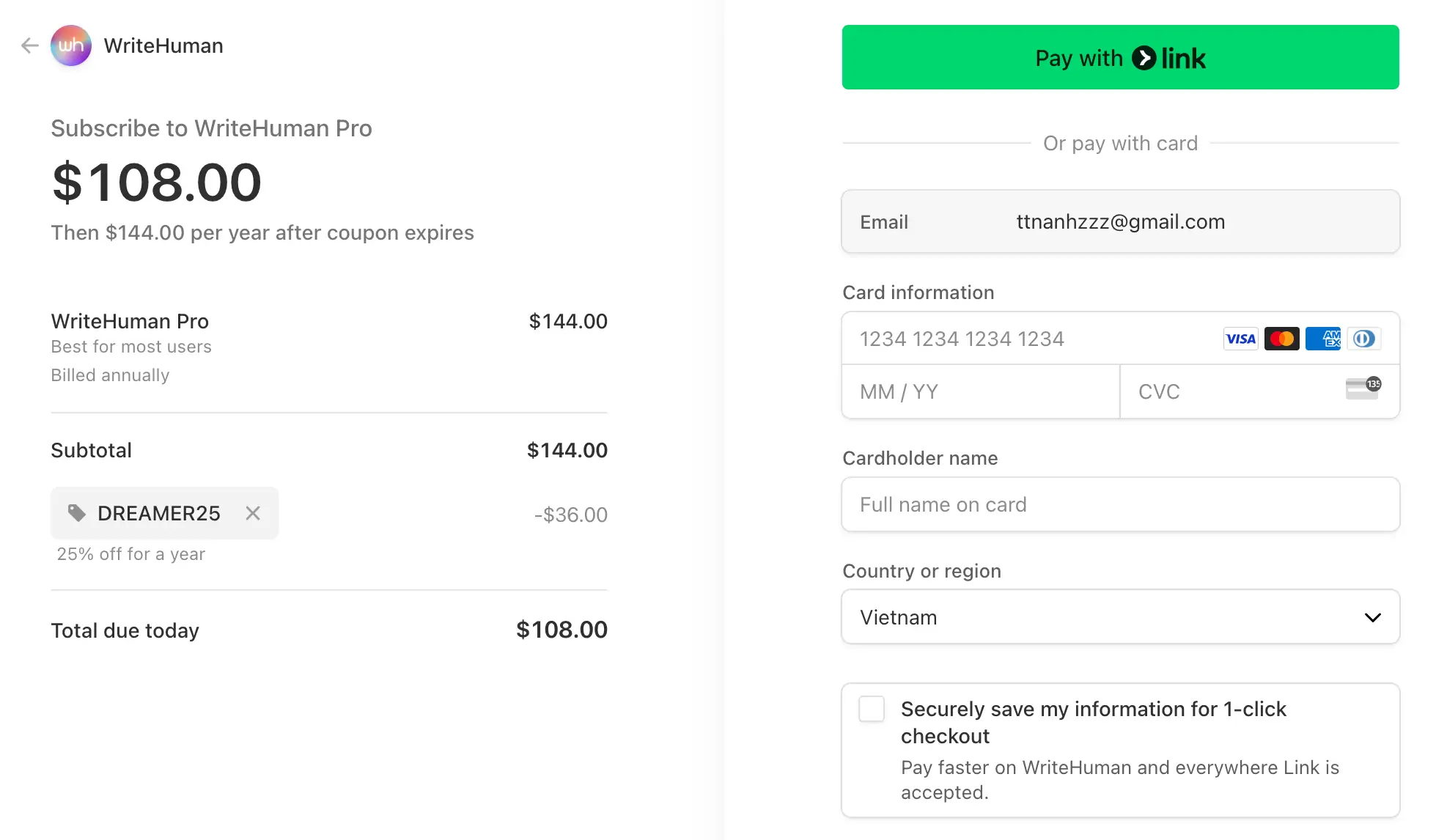
Task: Enable securely save my information checkbox
Action: click(x=872, y=709)
